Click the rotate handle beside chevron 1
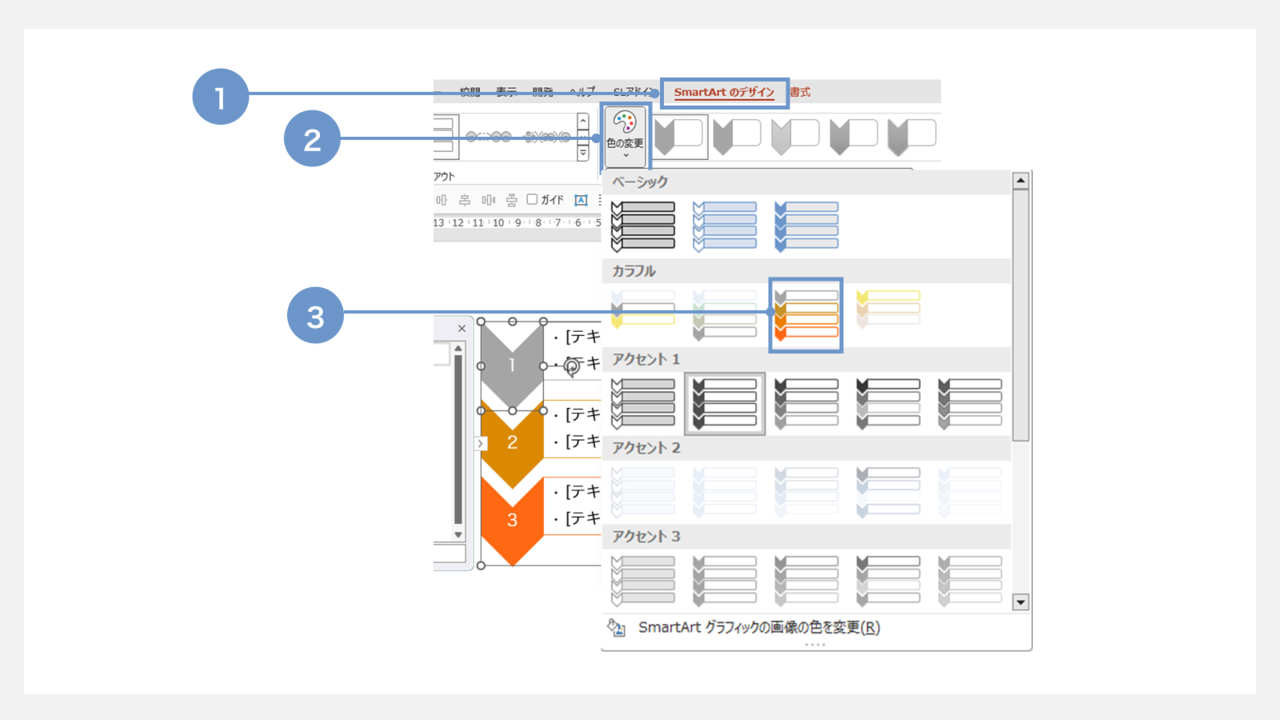The image size is (1280, 720). click(x=571, y=367)
